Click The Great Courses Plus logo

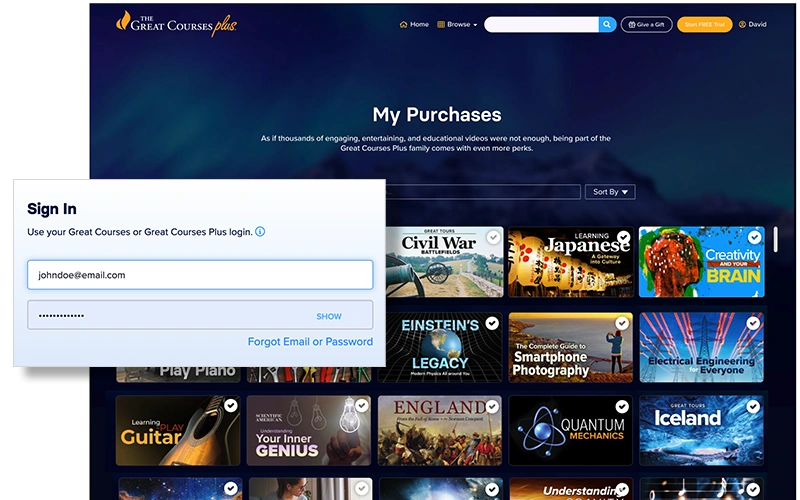pyautogui.click(x=177, y=23)
